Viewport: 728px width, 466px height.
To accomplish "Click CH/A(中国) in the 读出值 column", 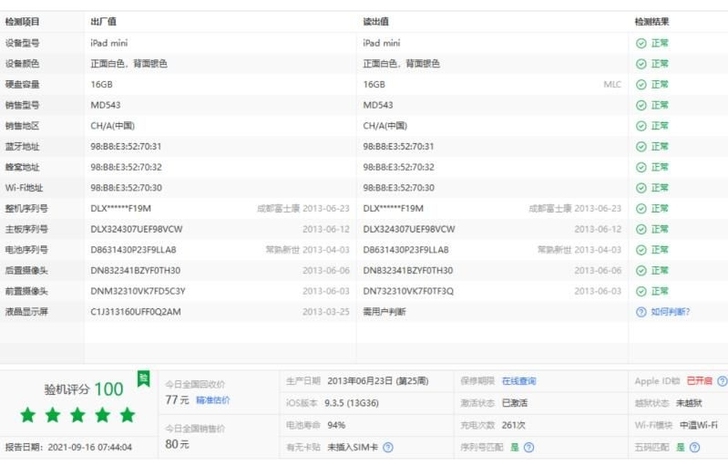I will pos(385,126).
